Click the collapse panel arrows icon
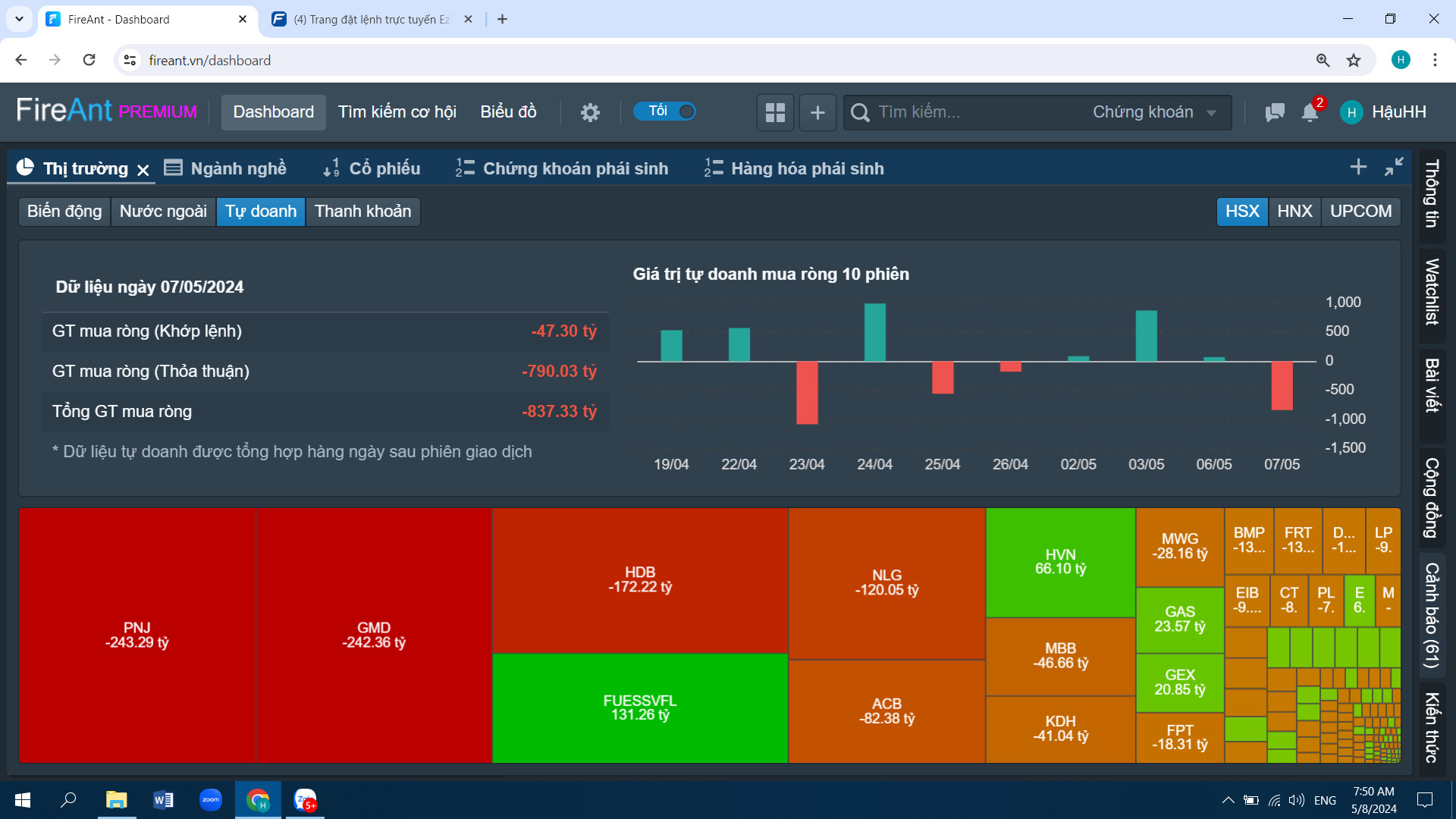The image size is (1456, 819). tap(1394, 167)
